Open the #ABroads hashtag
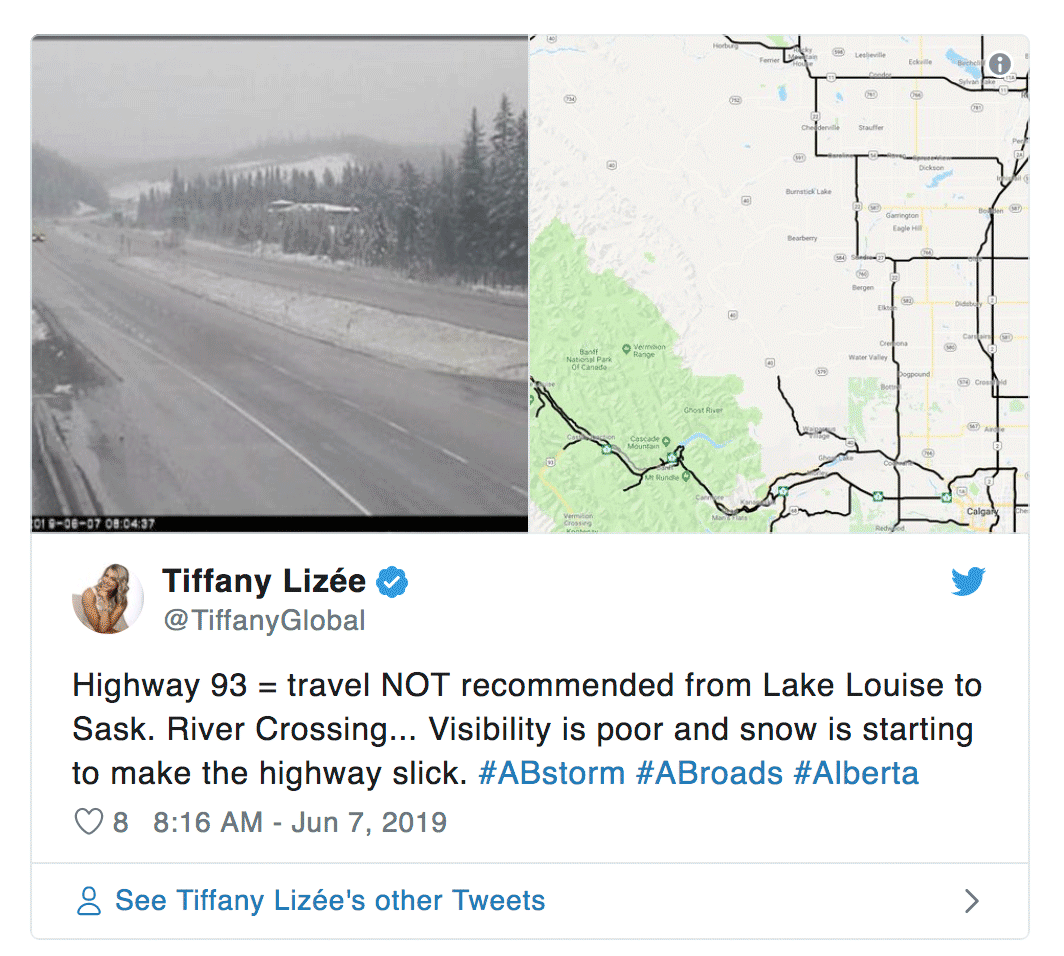This screenshot has width=1064, height=956. coord(710,773)
